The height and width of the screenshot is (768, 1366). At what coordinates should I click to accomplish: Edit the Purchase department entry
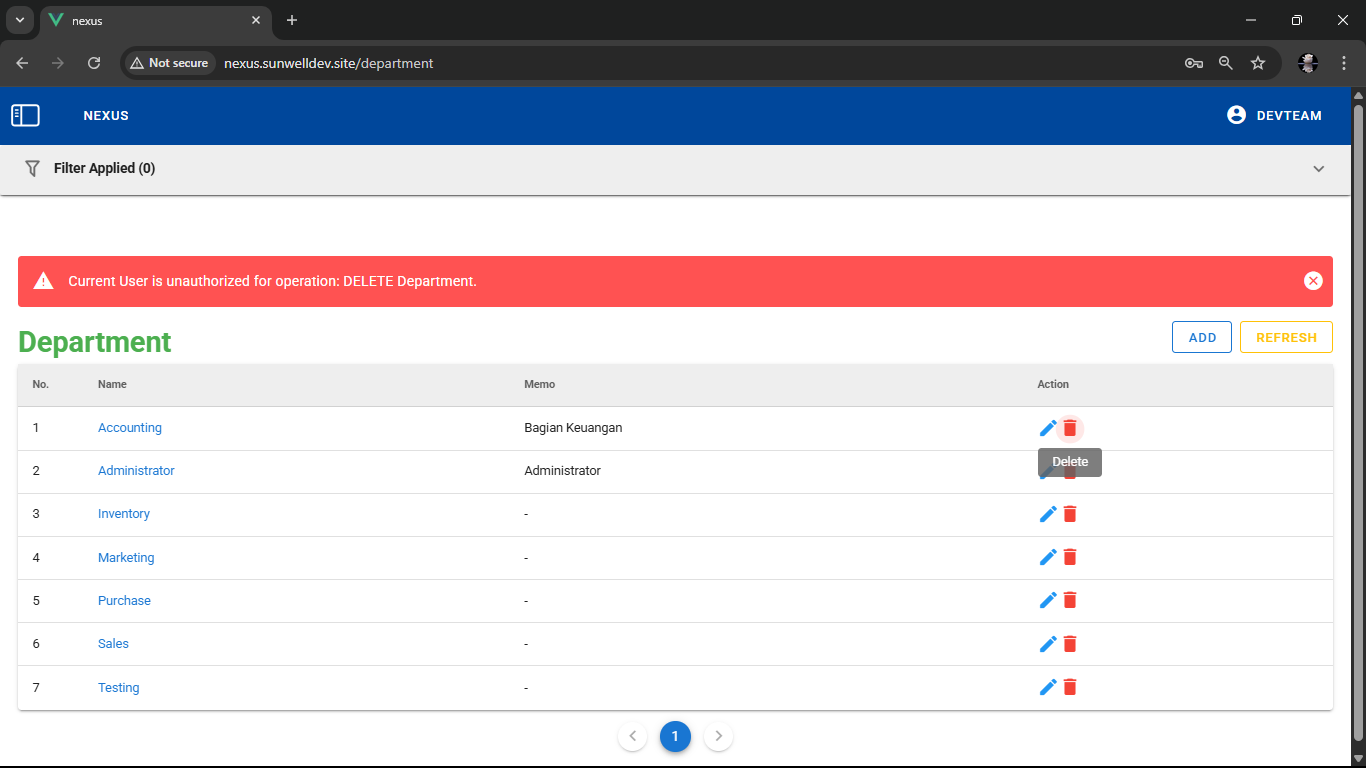click(1048, 600)
